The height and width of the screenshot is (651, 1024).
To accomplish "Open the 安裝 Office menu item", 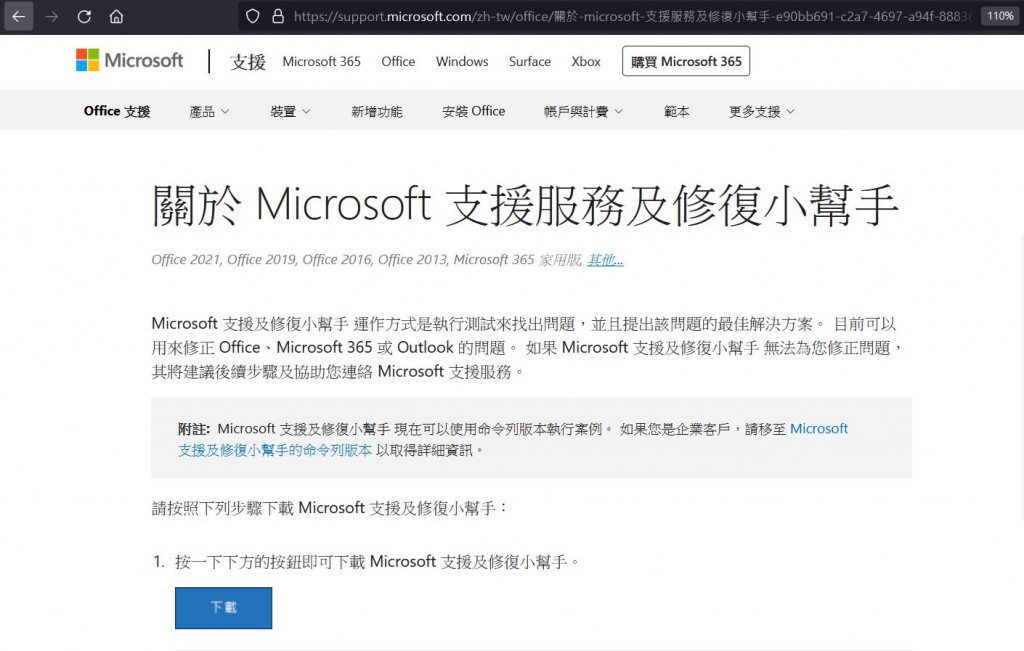I will coord(473,112).
